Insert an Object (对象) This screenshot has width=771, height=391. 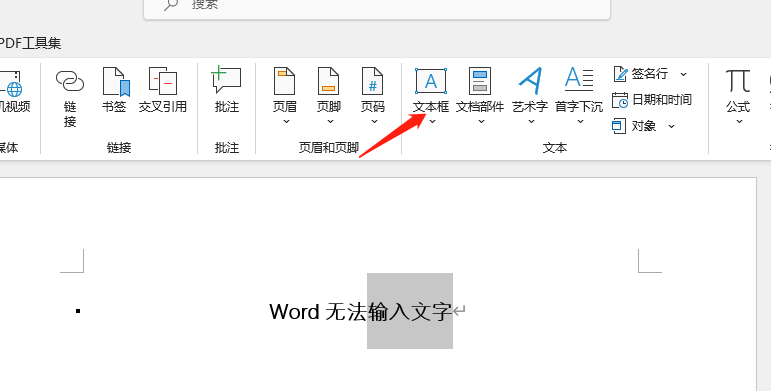pyautogui.click(x=634, y=126)
